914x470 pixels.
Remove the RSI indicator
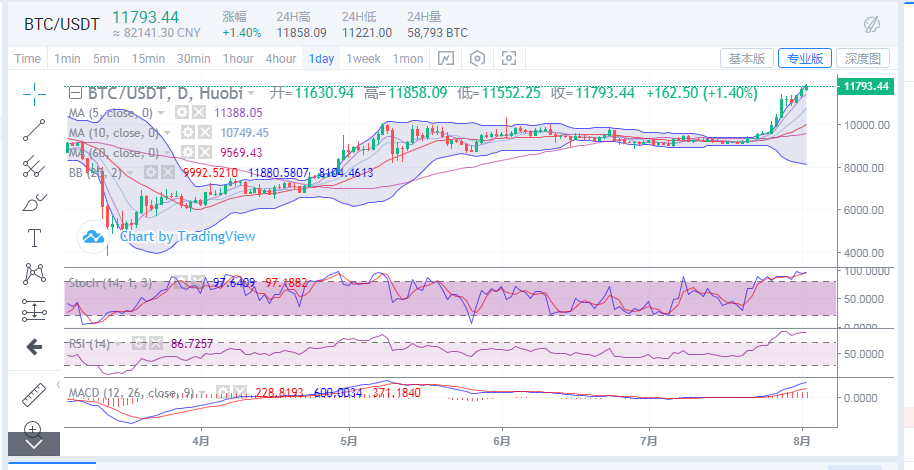coord(154,343)
